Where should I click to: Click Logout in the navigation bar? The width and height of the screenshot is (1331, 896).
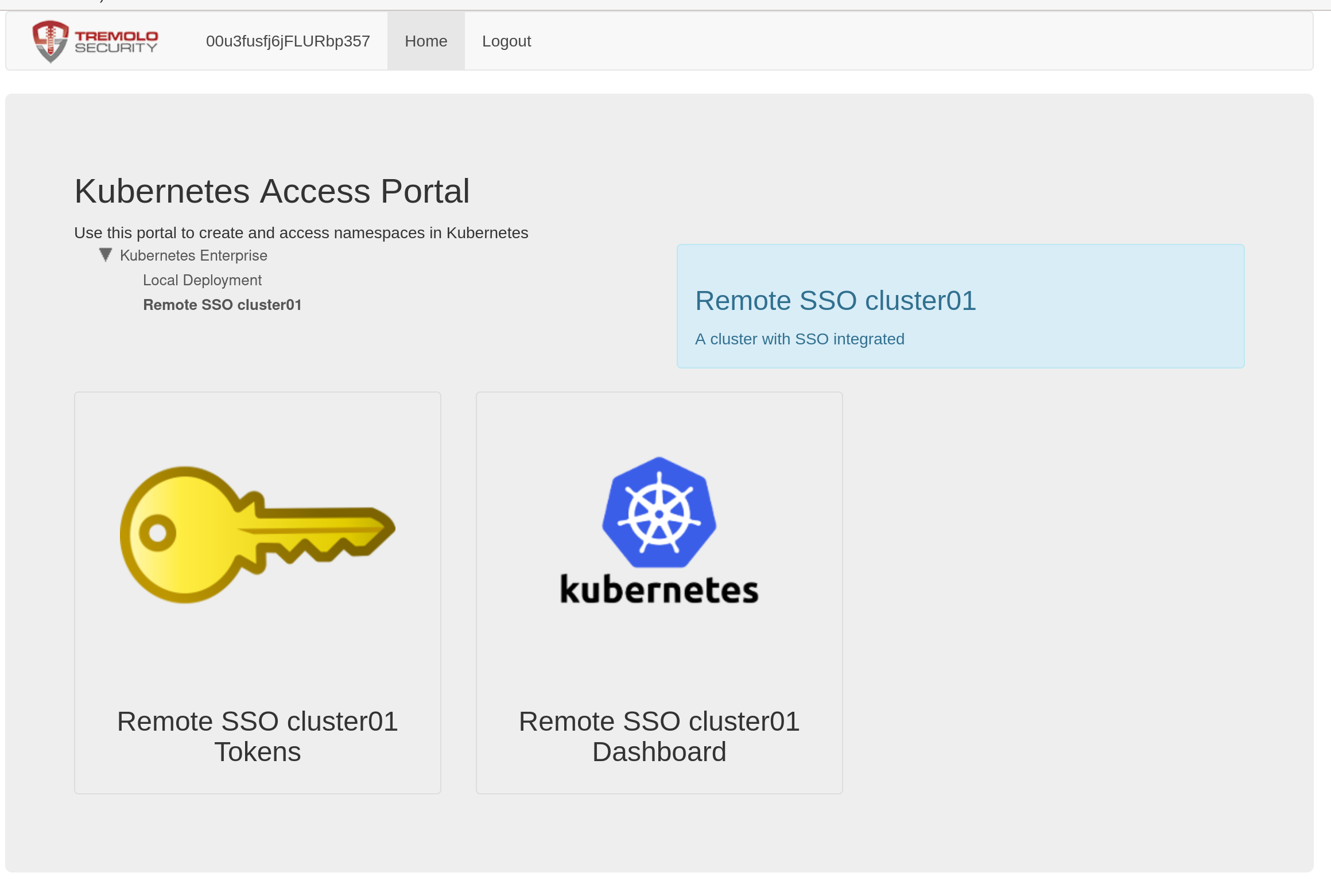click(x=506, y=41)
